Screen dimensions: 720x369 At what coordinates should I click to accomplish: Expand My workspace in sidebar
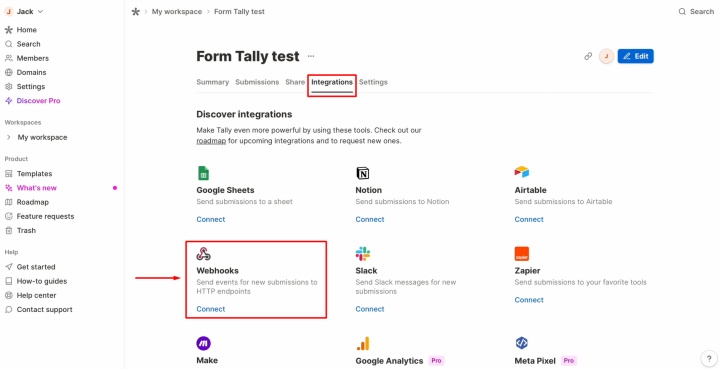tap(8, 137)
